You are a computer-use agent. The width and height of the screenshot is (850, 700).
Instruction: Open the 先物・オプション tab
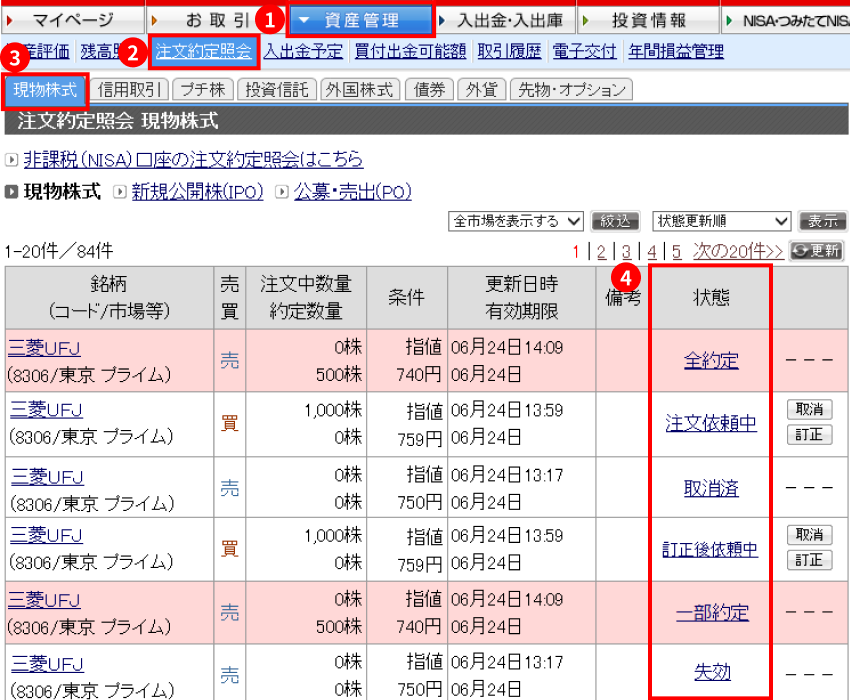click(x=571, y=90)
